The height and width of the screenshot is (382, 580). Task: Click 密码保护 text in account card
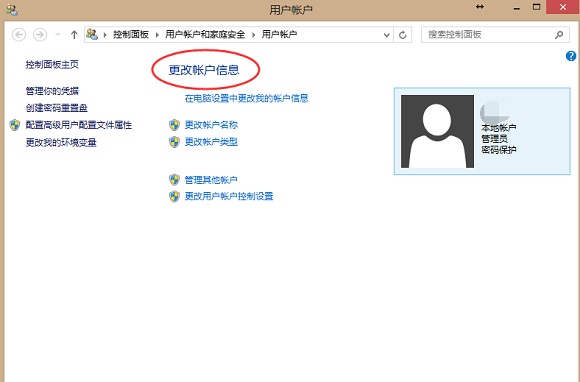click(499, 150)
